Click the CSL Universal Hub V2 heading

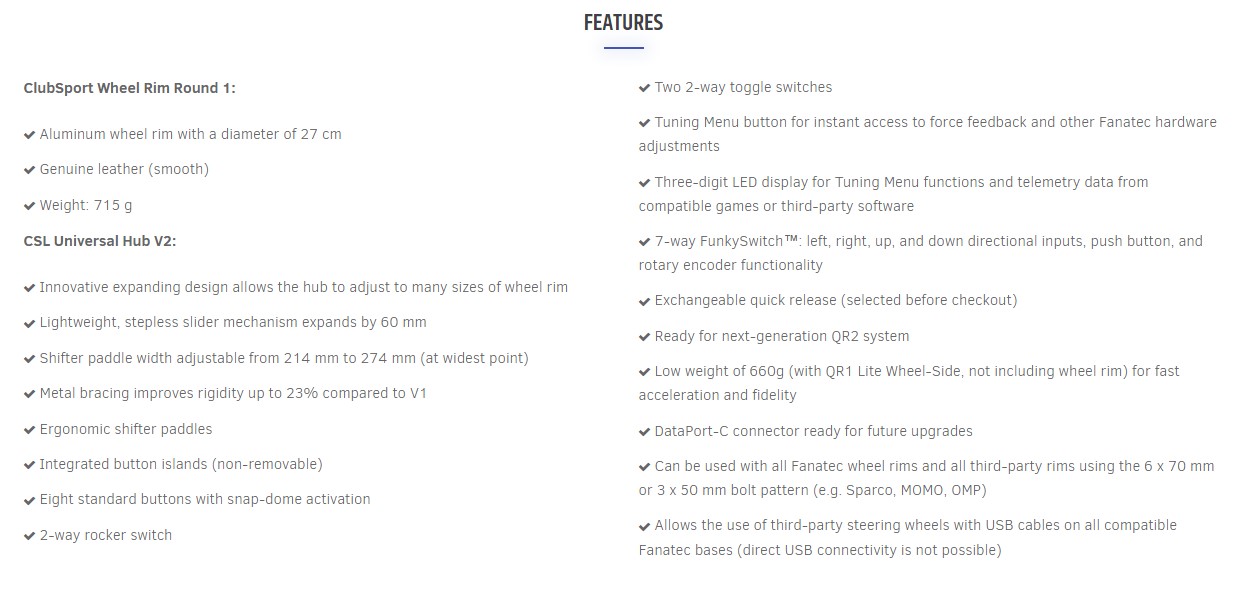[100, 241]
